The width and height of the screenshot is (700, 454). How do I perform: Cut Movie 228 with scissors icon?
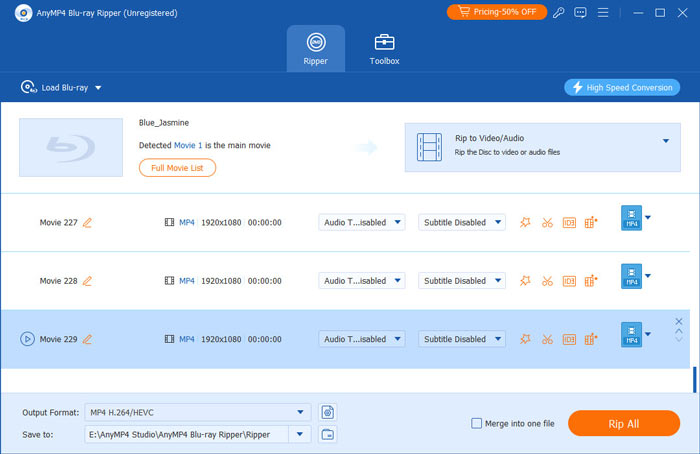(x=547, y=281)
